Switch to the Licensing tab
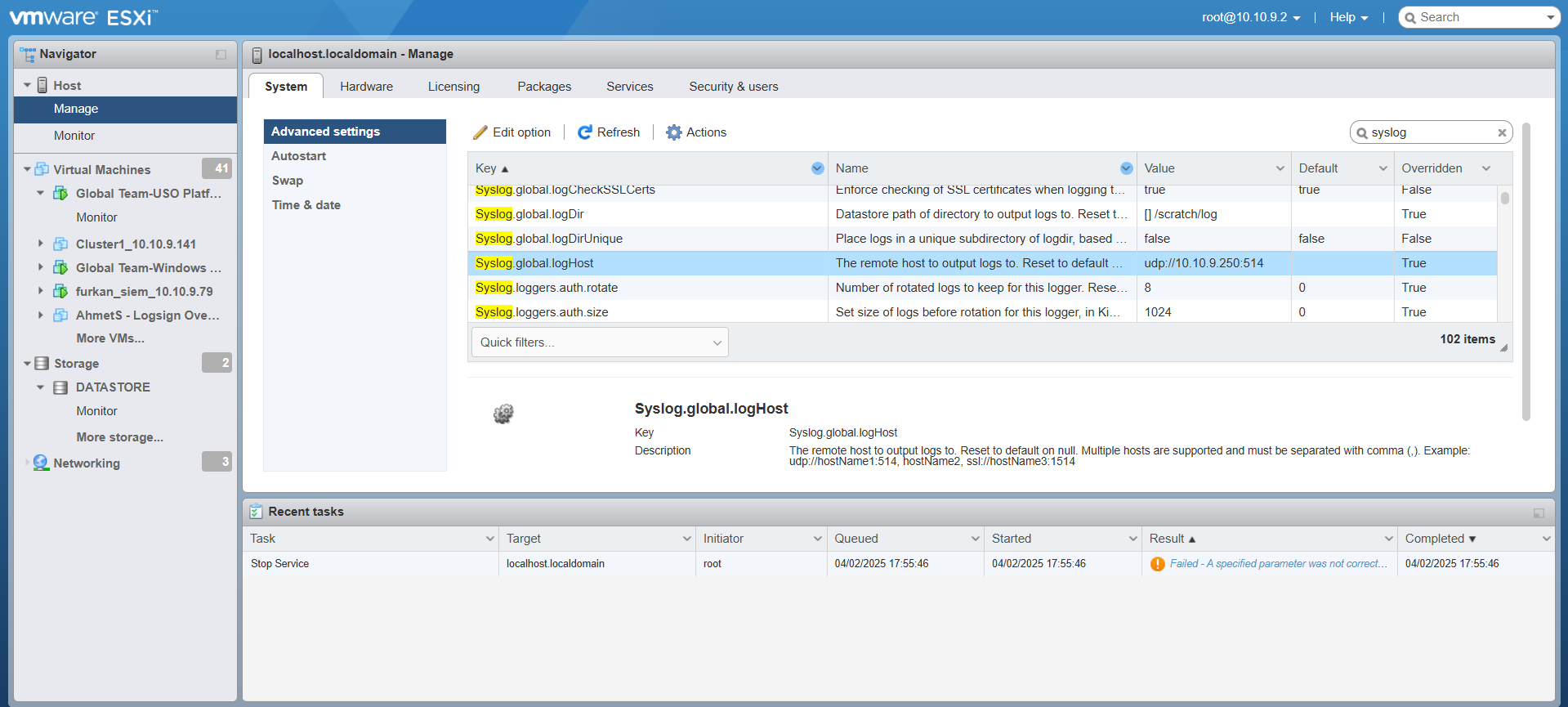 point(453,87)
